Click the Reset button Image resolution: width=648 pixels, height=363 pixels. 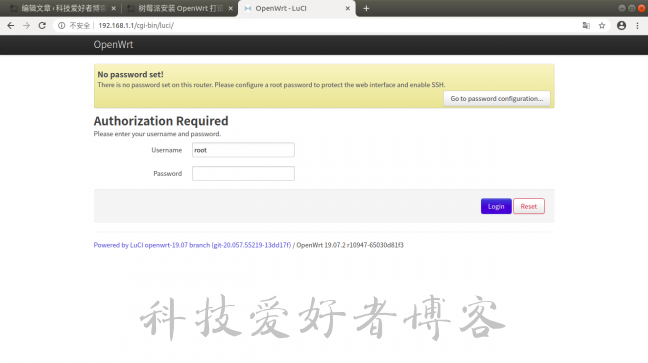click(529, 206)
